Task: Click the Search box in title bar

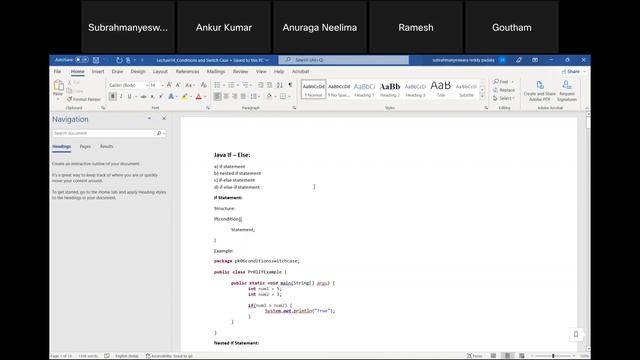Action: [x=344, y=60]
